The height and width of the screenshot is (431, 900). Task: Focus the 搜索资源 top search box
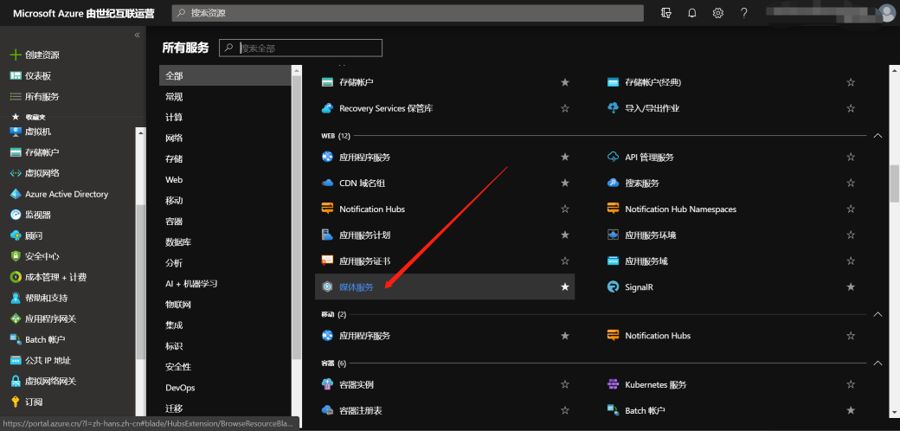408,13
